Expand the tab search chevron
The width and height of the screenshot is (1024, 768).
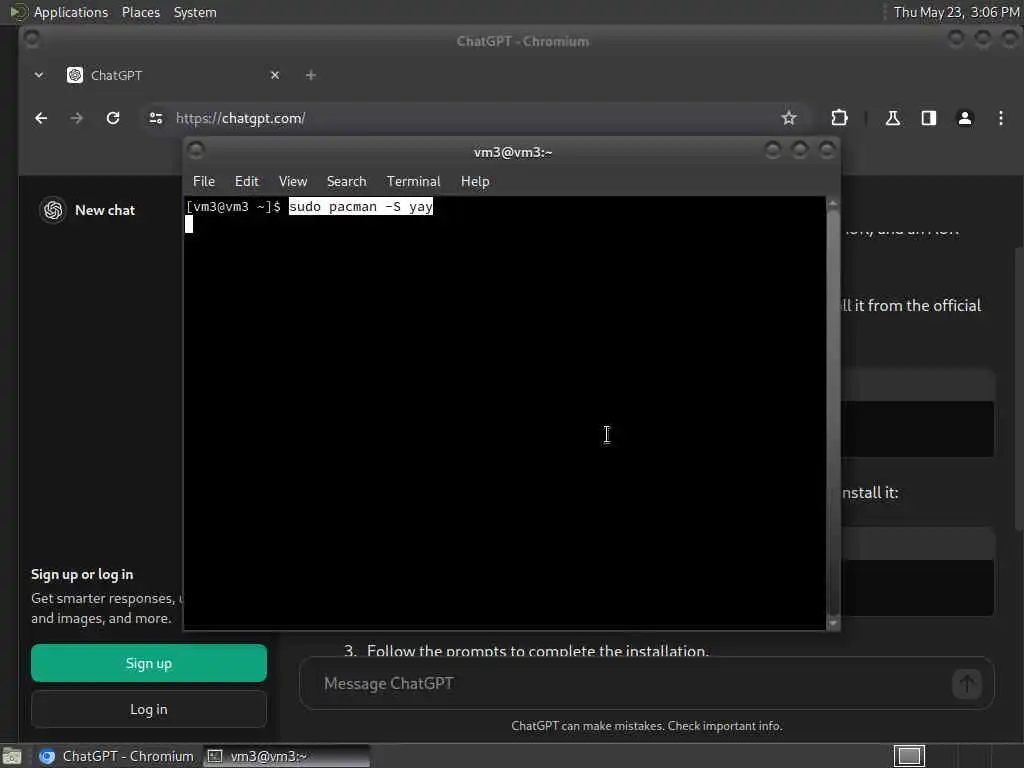(39, 75)
